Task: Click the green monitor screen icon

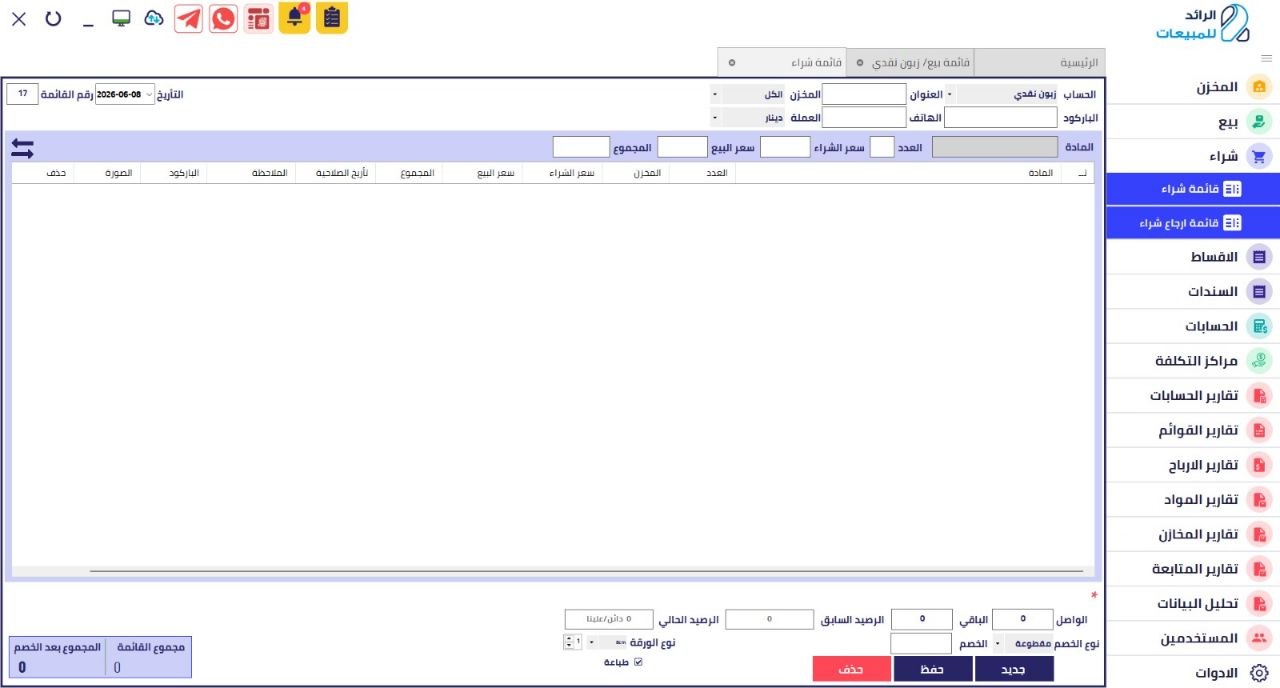Action: coord(121,18)
